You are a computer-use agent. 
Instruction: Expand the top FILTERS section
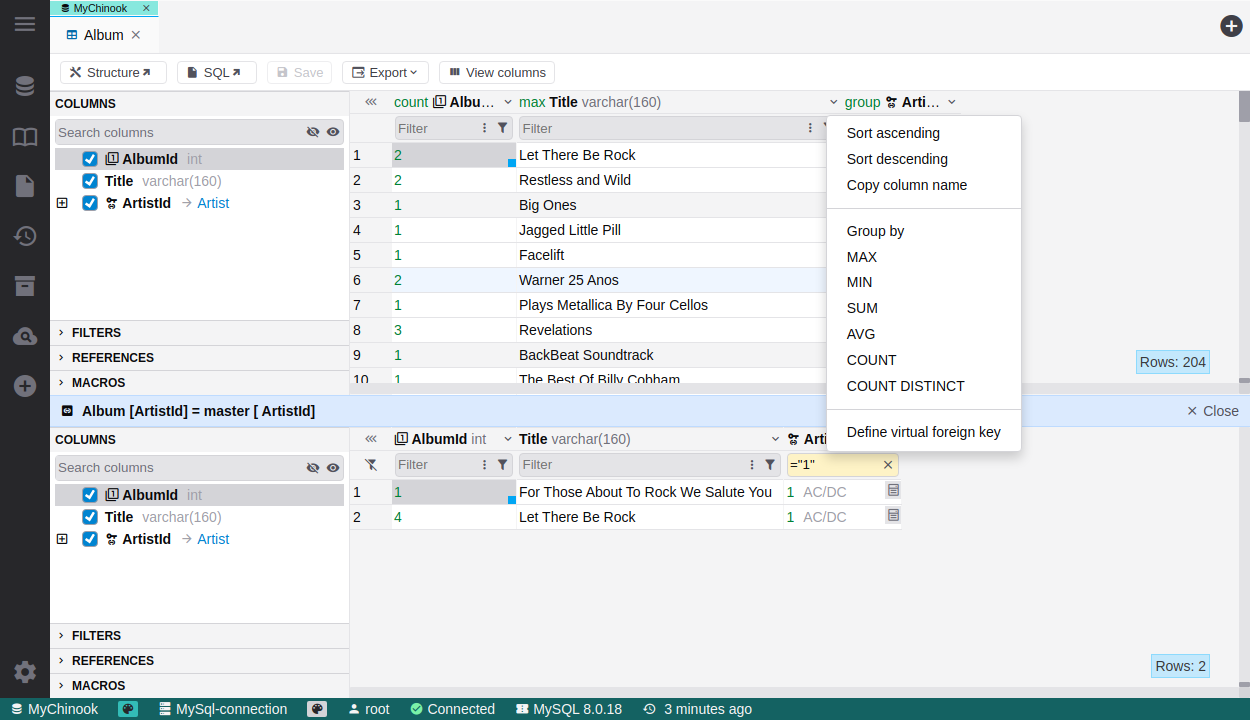96,333
